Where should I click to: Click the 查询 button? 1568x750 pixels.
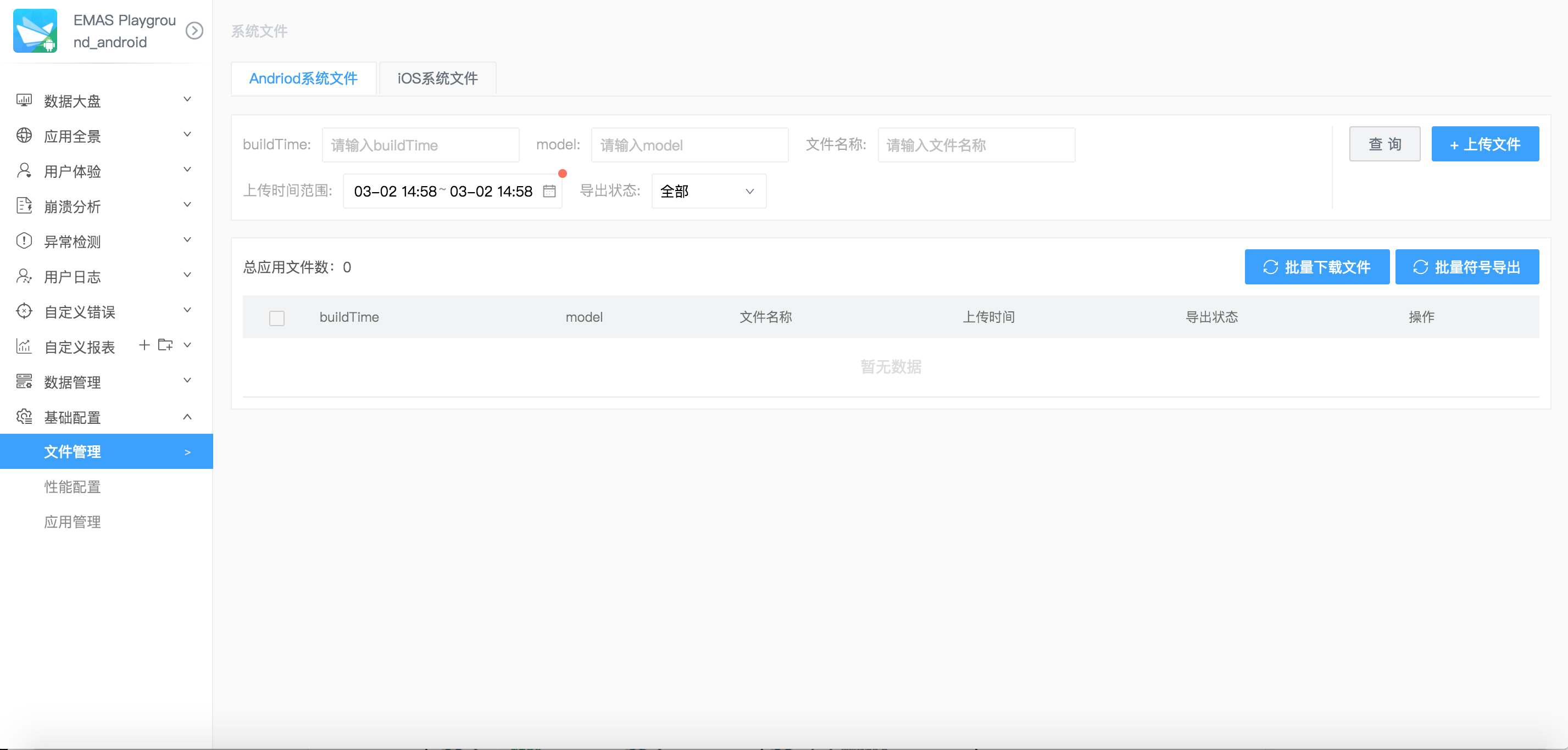click(x=1385, y=144)
